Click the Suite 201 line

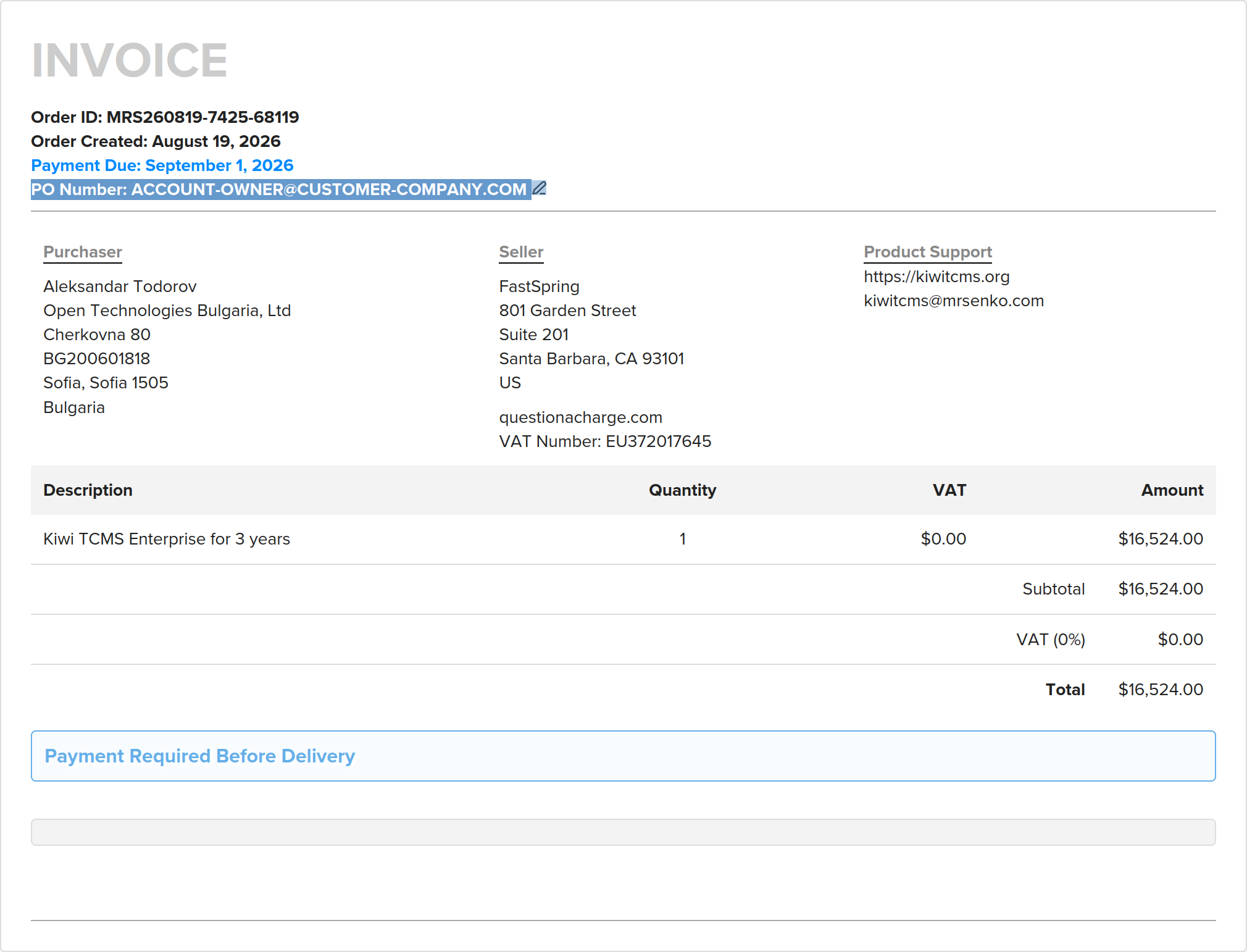click(533, 335)
